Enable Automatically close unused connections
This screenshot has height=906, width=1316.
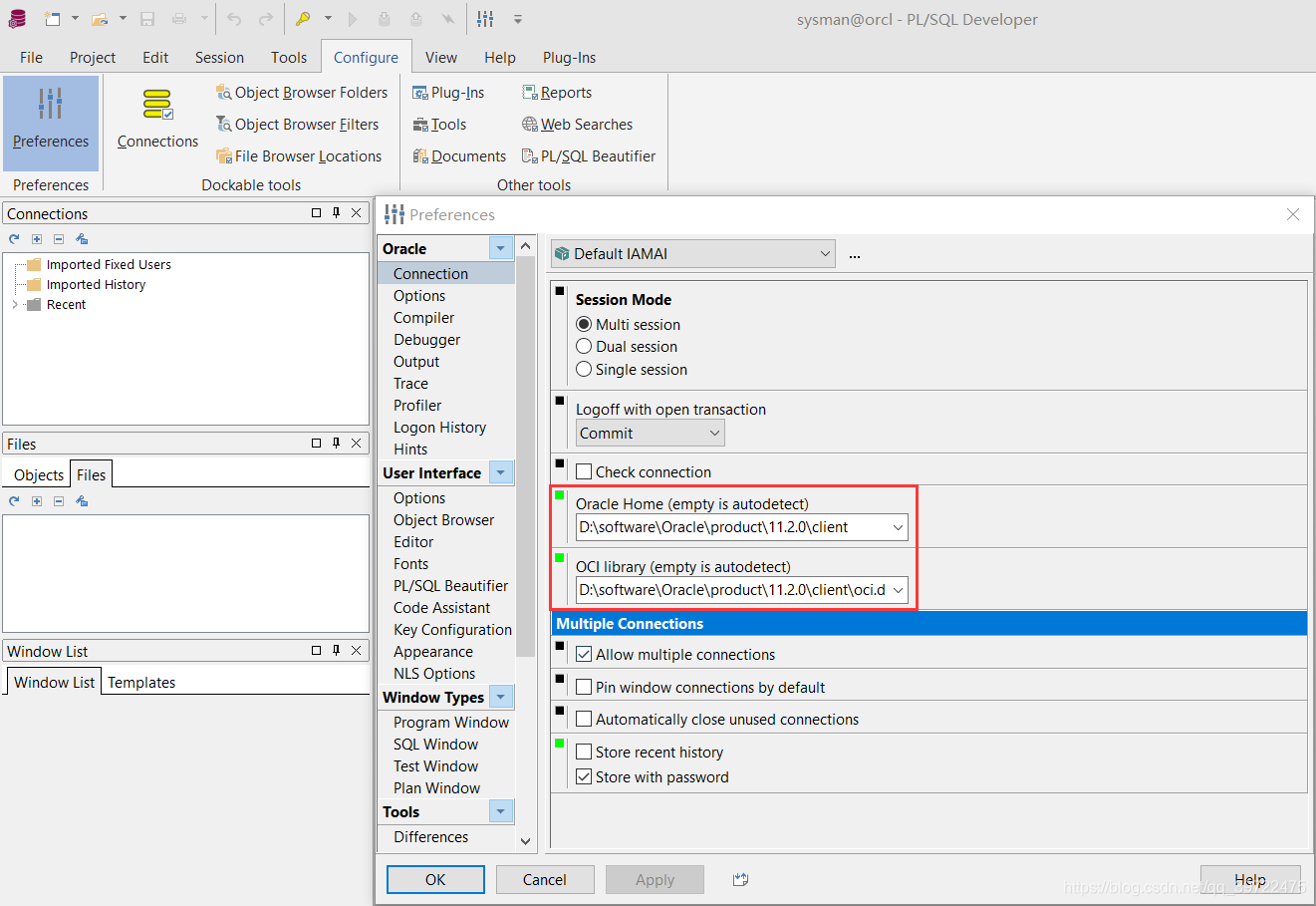tap(585, 719)
